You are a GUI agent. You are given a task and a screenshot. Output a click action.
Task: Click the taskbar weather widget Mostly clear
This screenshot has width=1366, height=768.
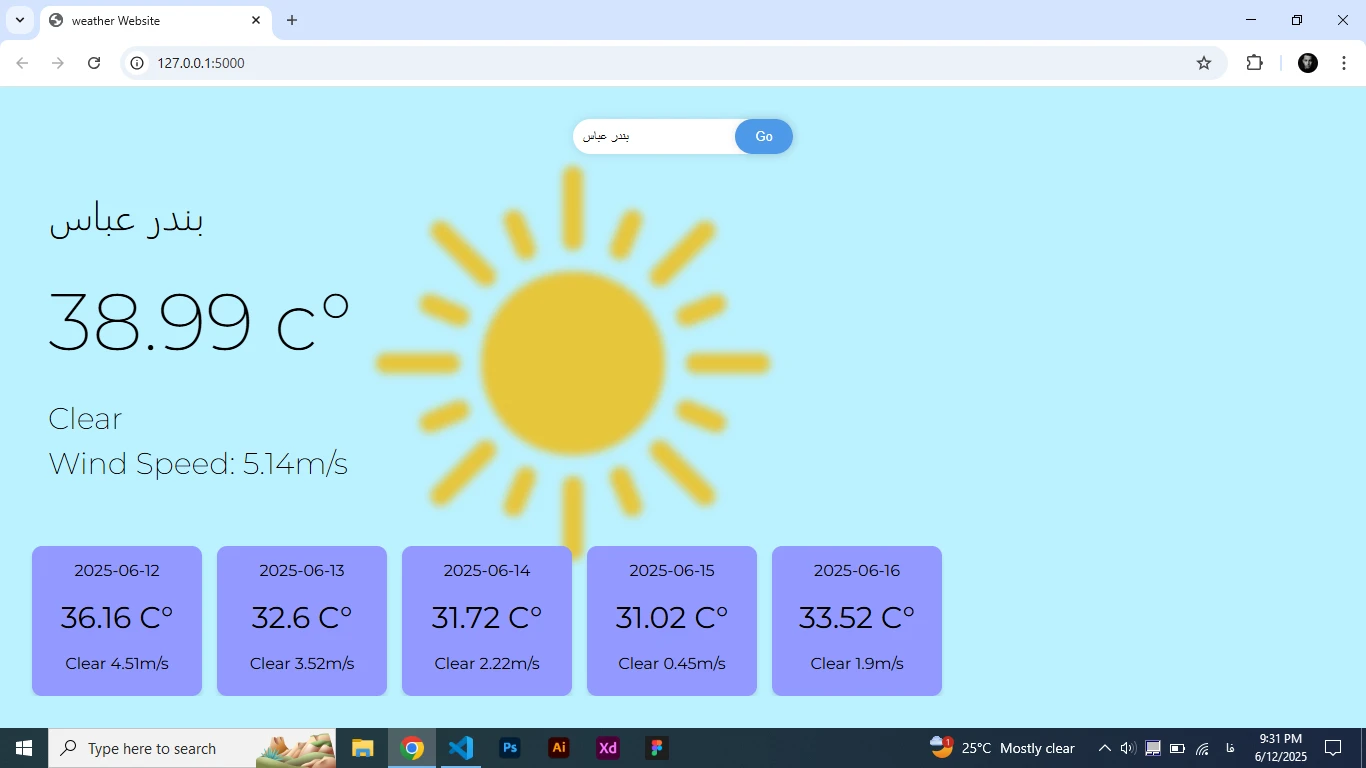(x=1003, y=748)
